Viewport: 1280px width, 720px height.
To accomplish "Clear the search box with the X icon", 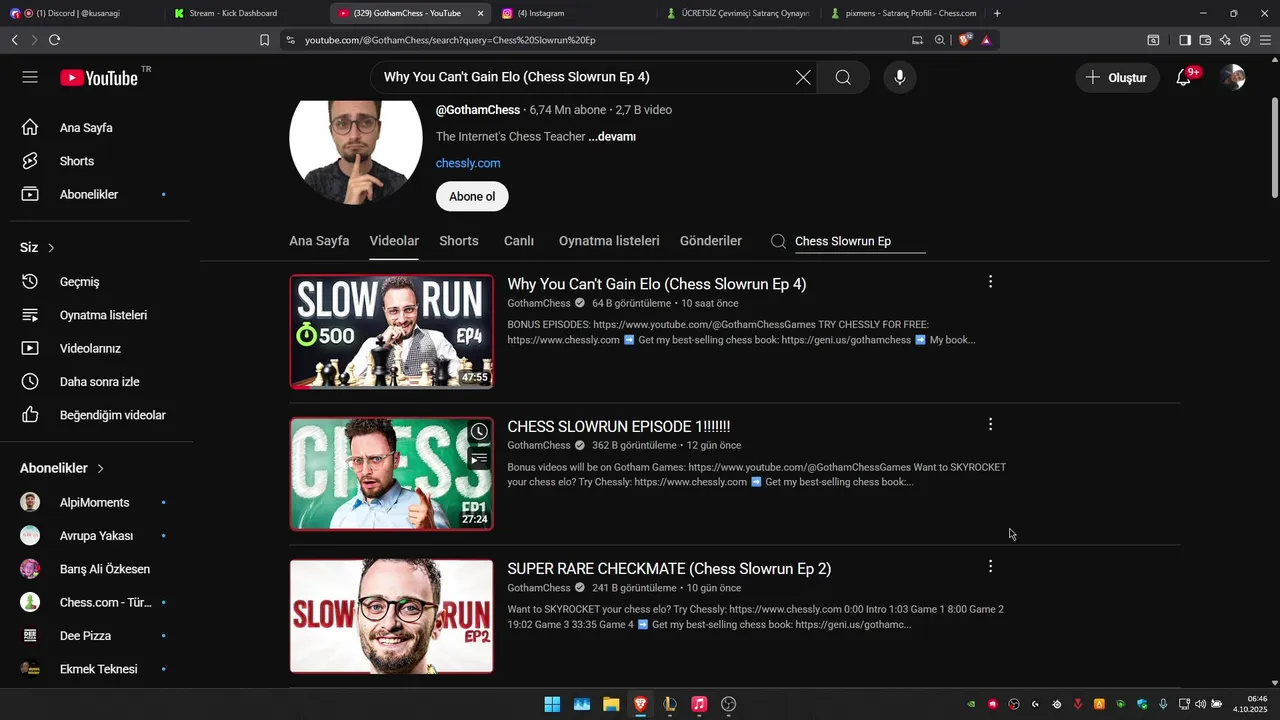I will (x=803, y=77).
